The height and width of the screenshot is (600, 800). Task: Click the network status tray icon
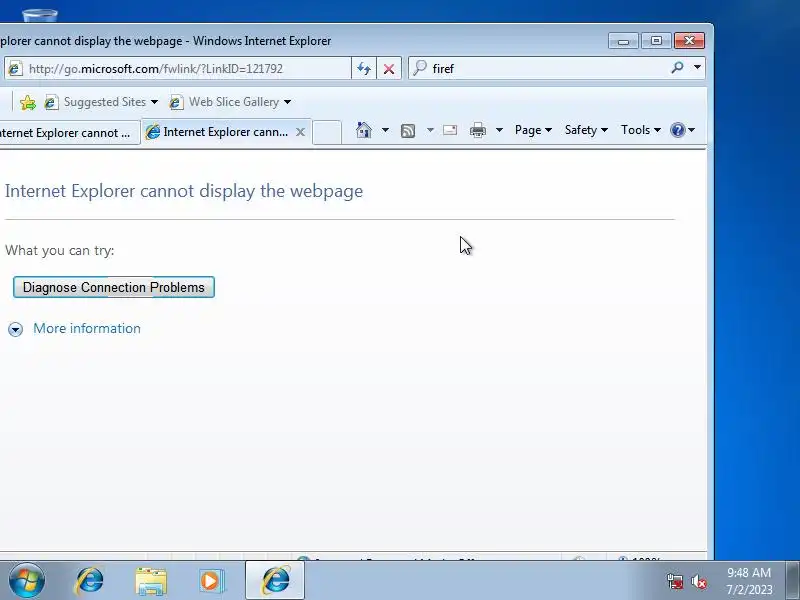[x=674, y=581]
